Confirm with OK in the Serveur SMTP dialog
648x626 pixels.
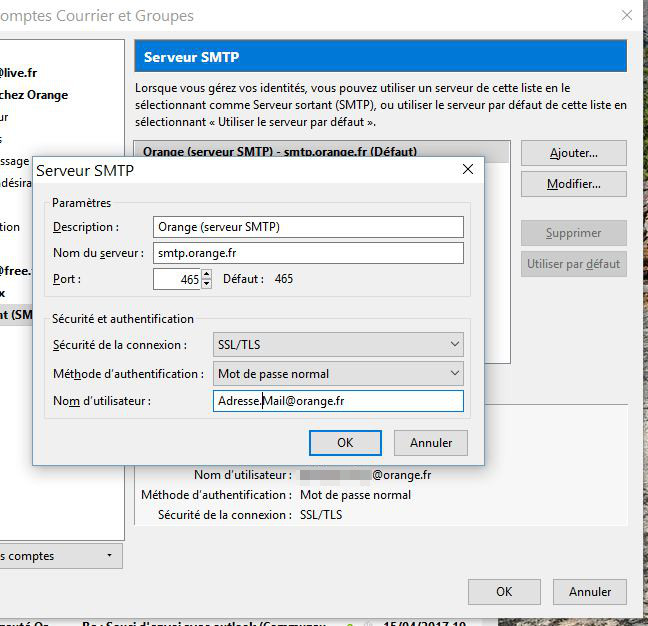[345, 443]
